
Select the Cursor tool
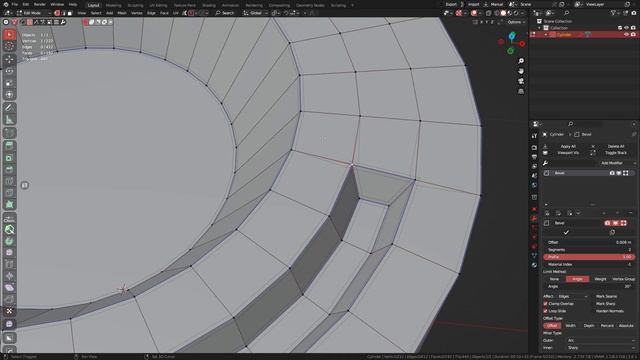tap(9, 47)
